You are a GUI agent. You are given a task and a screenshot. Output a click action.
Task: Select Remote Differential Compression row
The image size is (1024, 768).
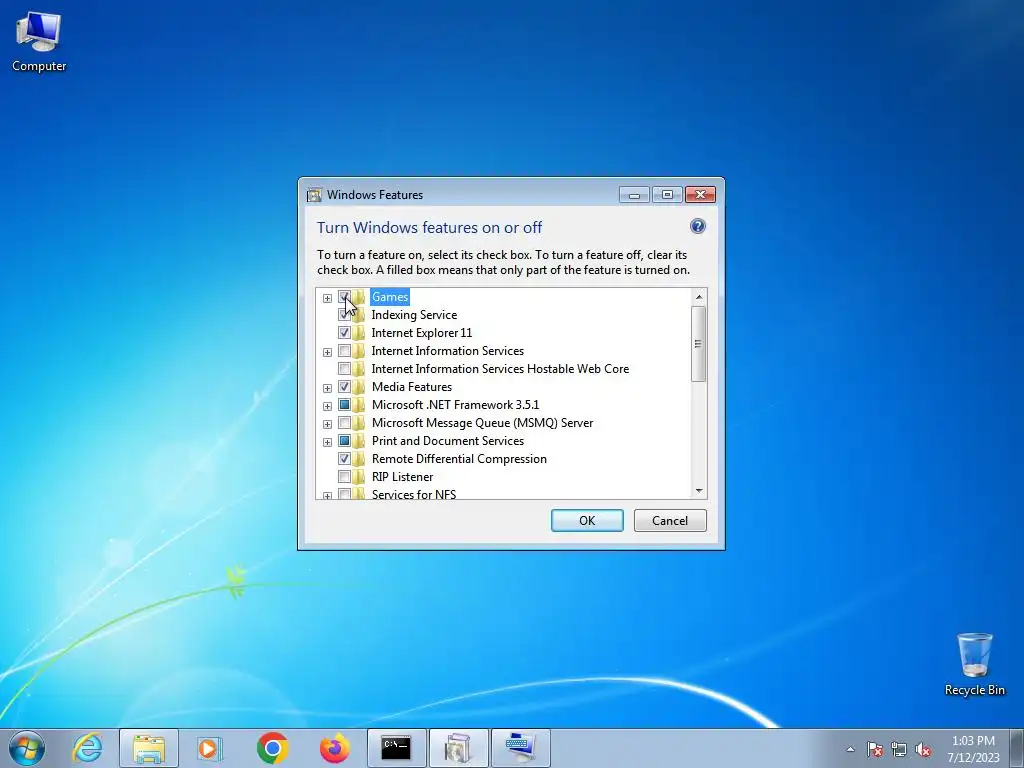click(x=459, y=459)
